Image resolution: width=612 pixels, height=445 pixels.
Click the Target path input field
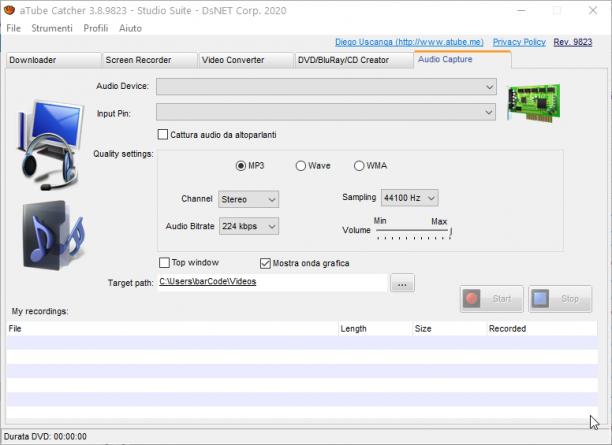[x=272, y=282]
